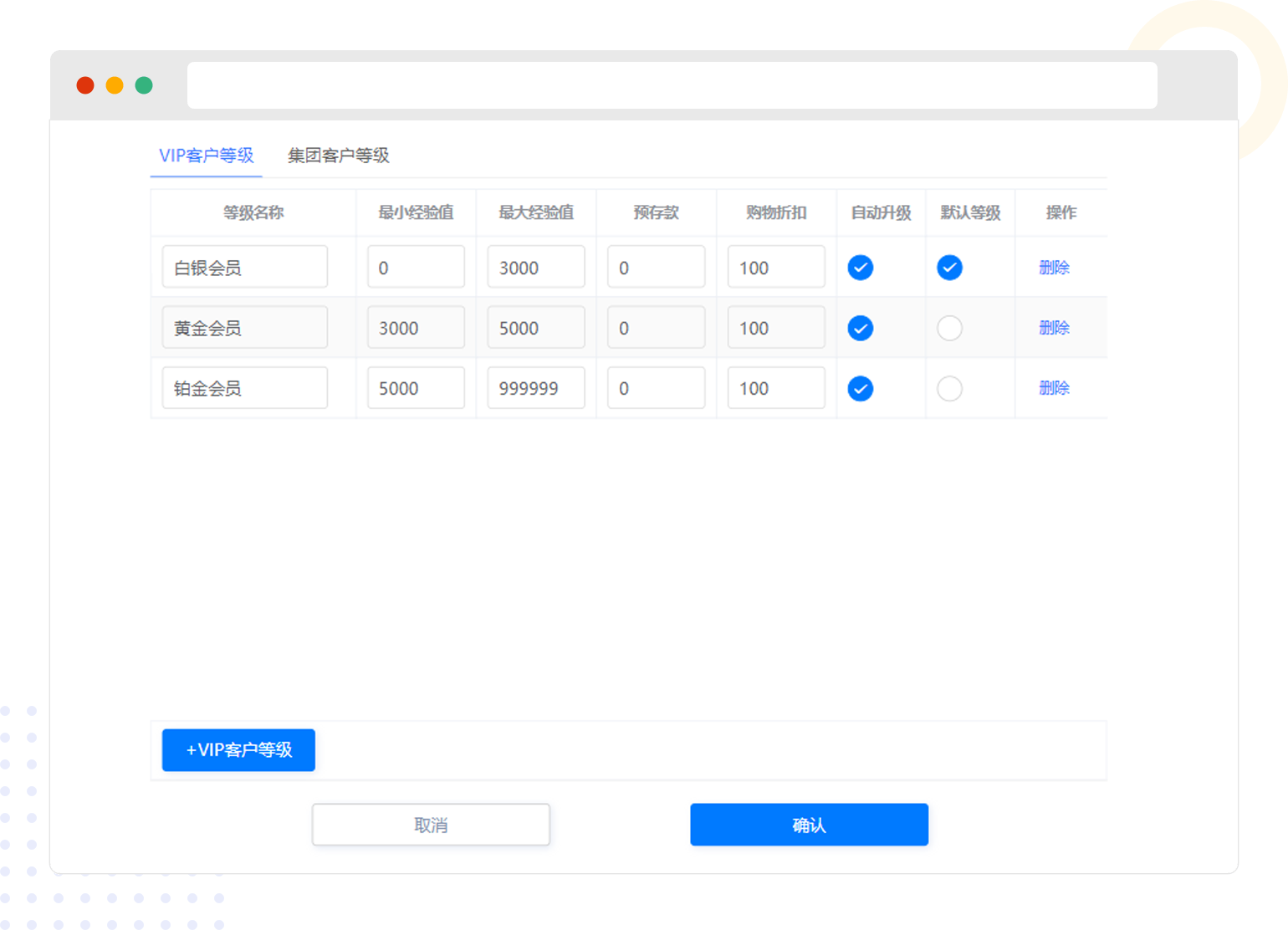The image size is (1288, 930).
Task: Edit 最大经验值 999999 for 铂金会员
Action: coord(536,387)
